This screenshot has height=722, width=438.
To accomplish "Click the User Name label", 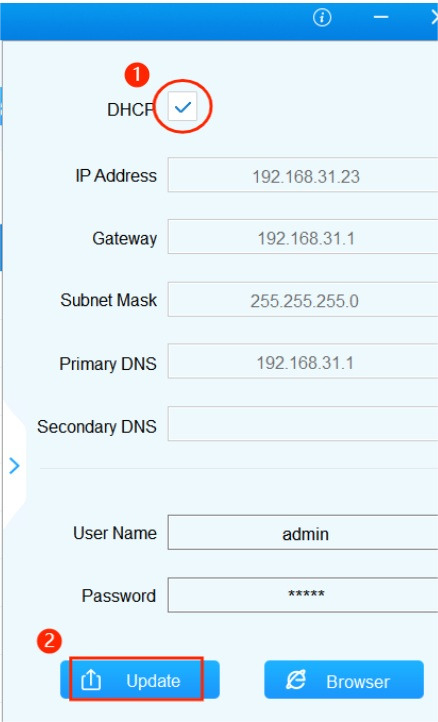I will point(115,533).
